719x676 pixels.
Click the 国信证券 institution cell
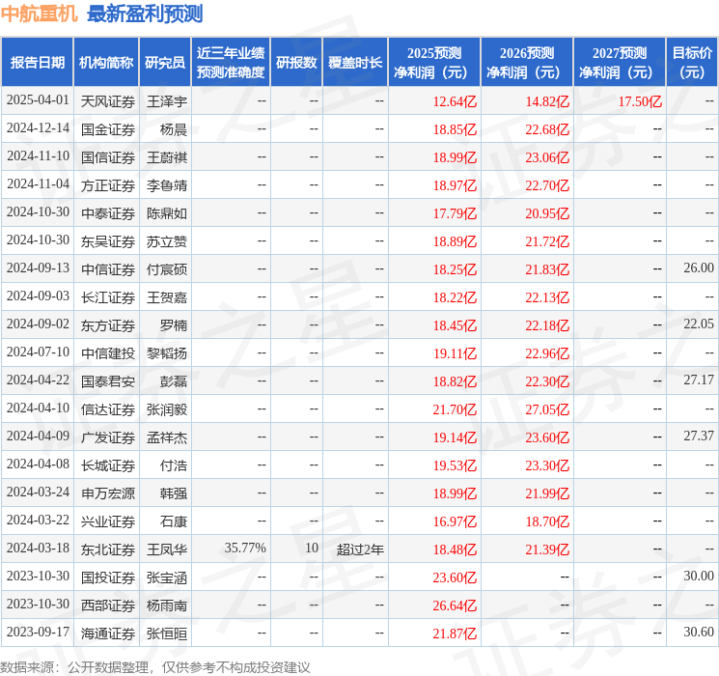click(108, 157)
